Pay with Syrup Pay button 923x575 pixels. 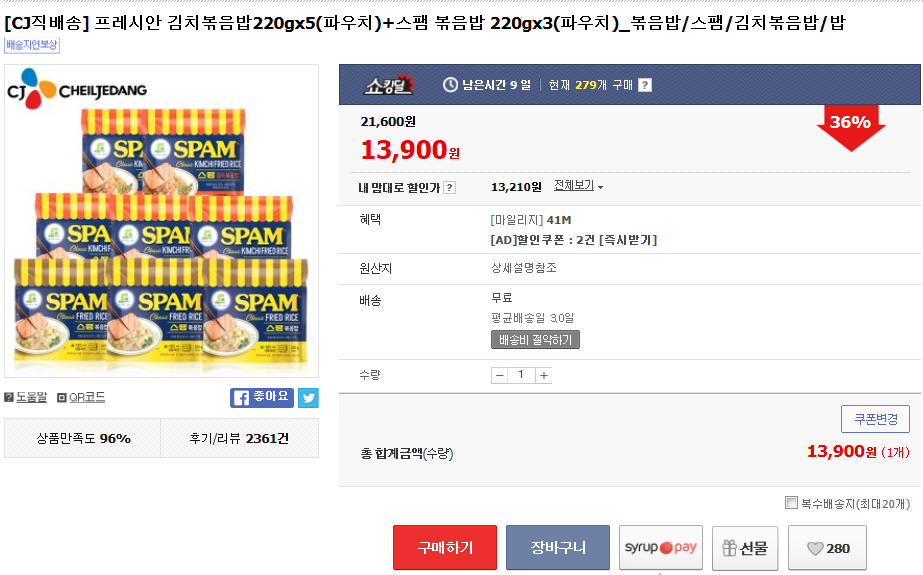tap(660, 548)
